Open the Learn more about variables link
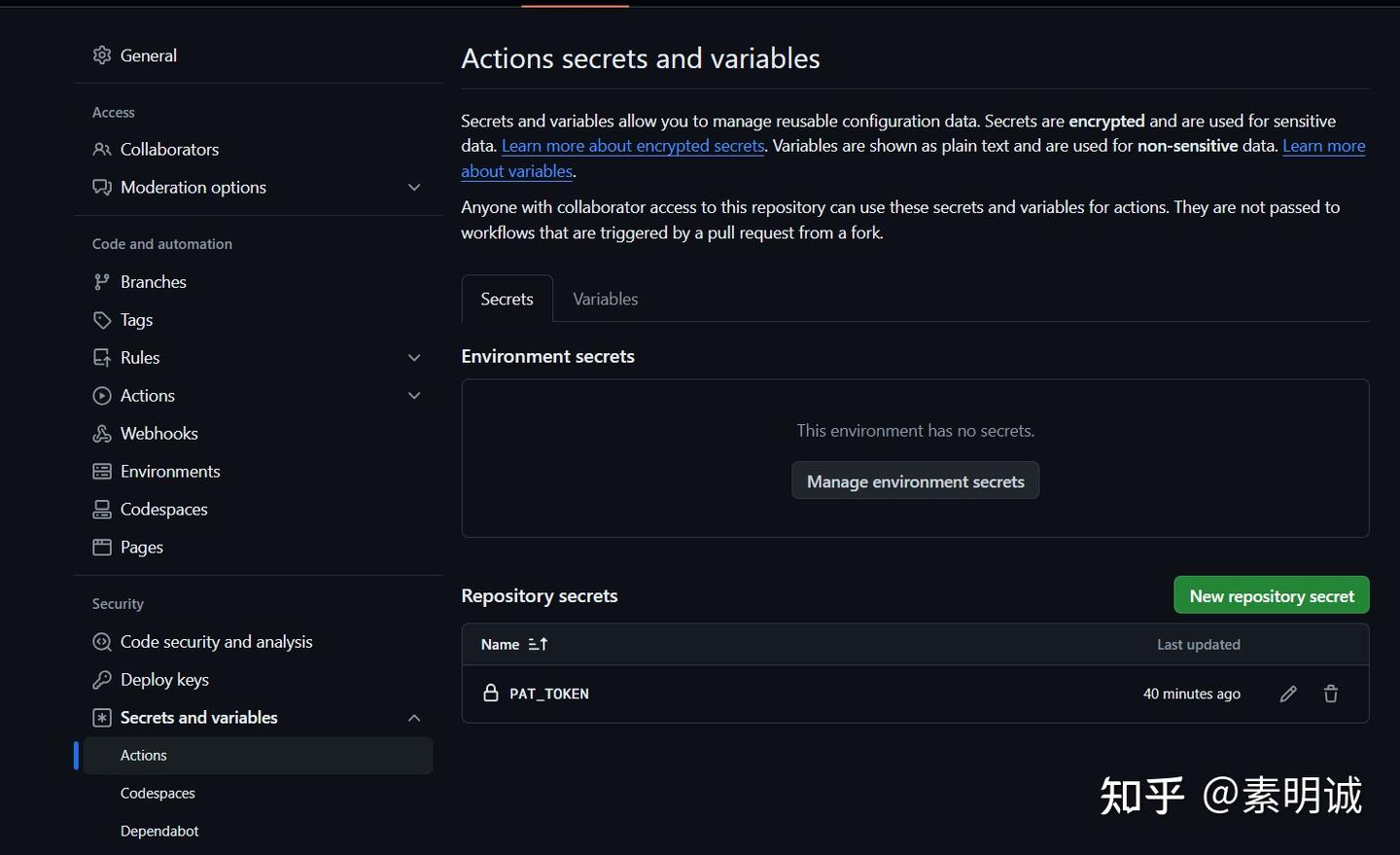Image resolution: width=1400 pixels, height=855 pixels. (1324, 146)
